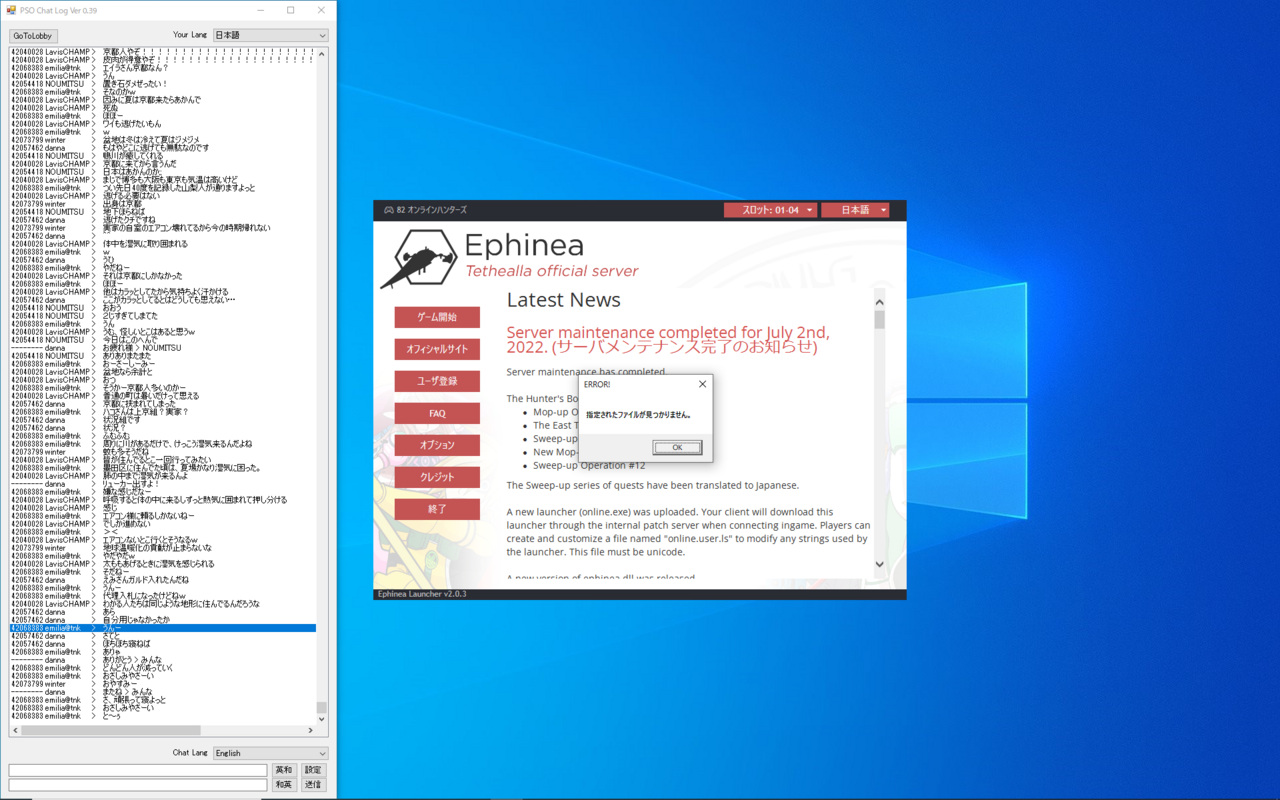1280x800 pixels.
Task: Click the Ephinea hexagon ship logo
Action: click(x=418, y=259)
